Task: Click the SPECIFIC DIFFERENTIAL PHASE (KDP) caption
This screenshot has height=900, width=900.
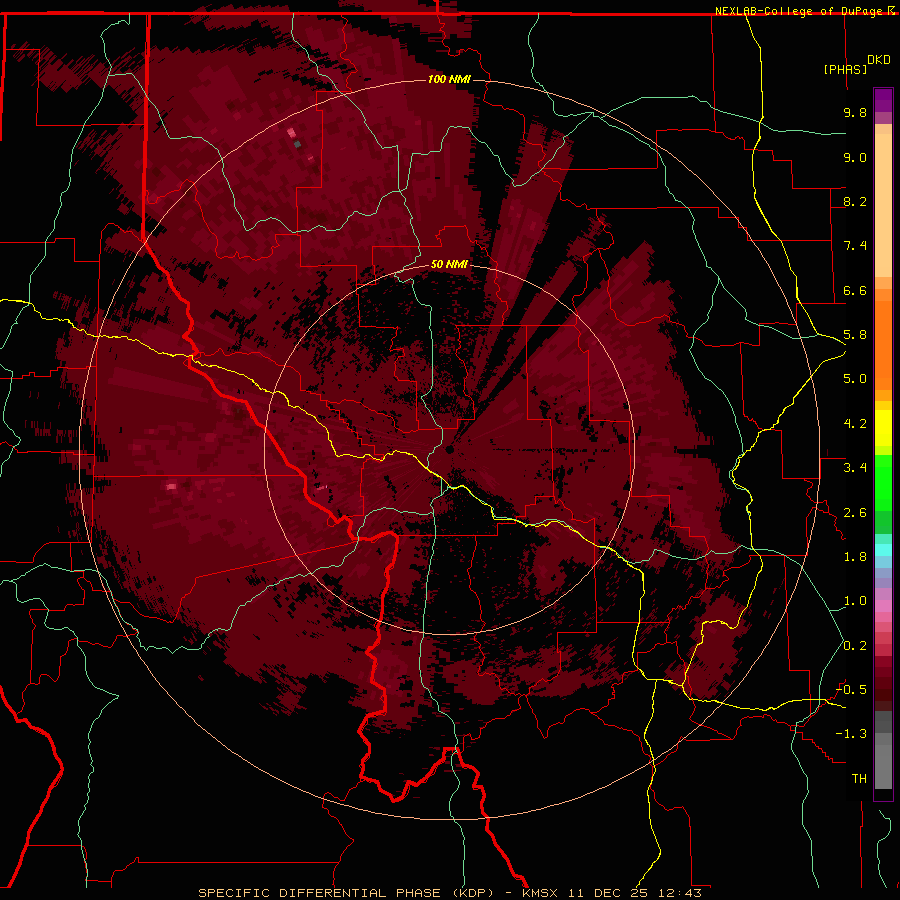Action: [346, 893]
